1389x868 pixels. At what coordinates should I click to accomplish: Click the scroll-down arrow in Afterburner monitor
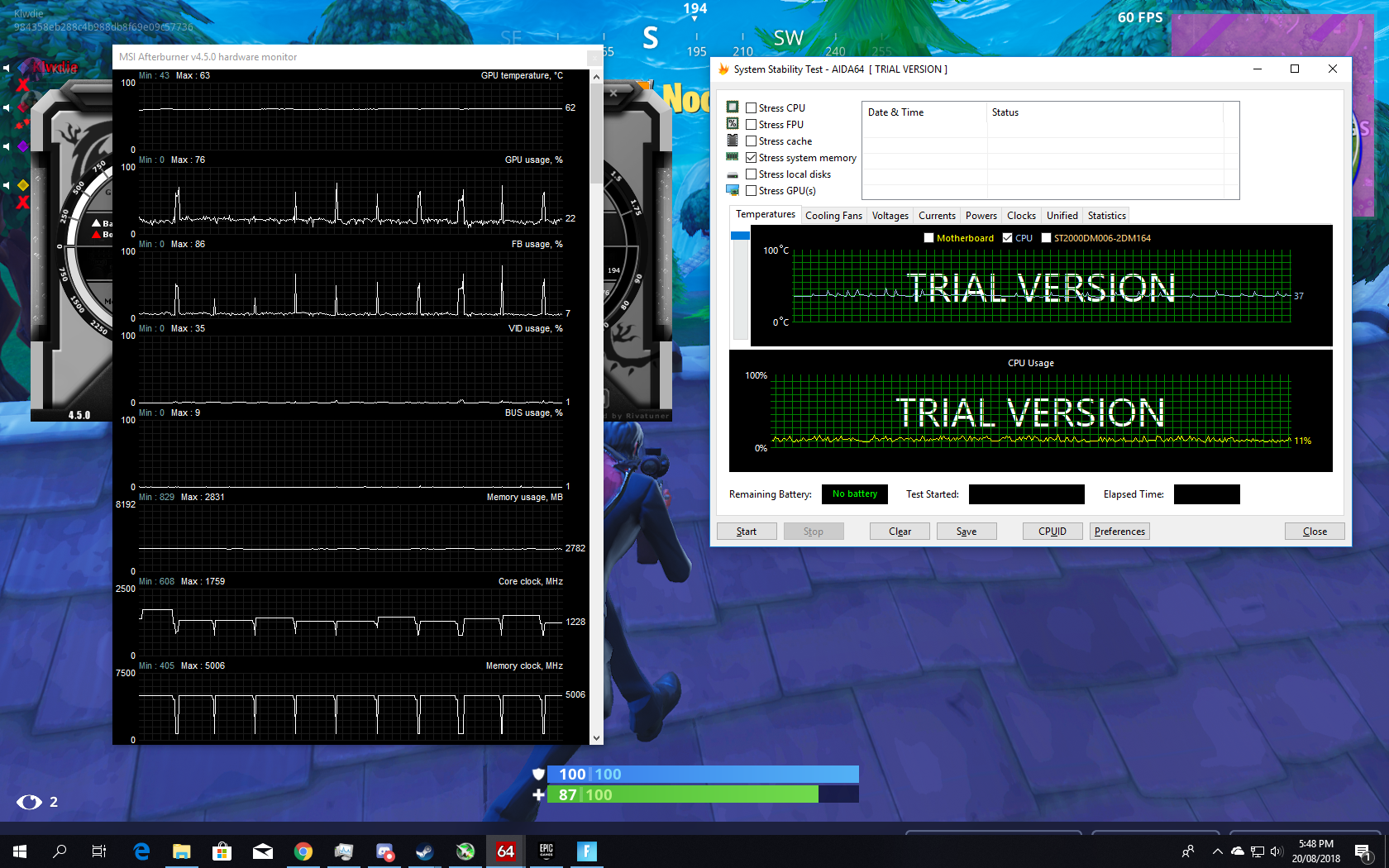[596, 738]
